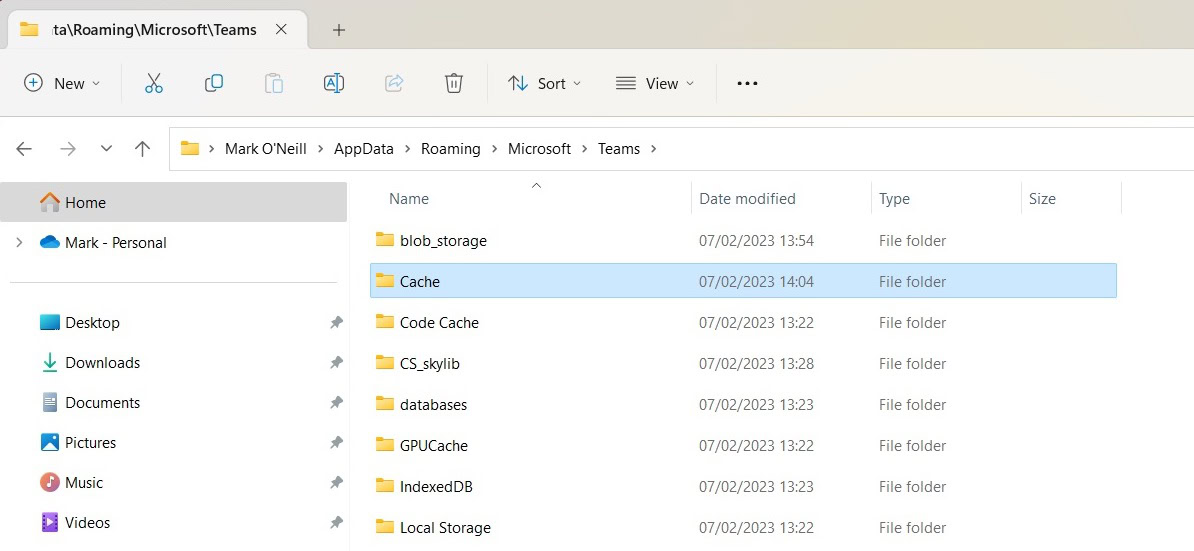The height and width of the screenshot is (551, 1194).
Task: Sort by Date modified column header
Action: click(x=747, y=199)
